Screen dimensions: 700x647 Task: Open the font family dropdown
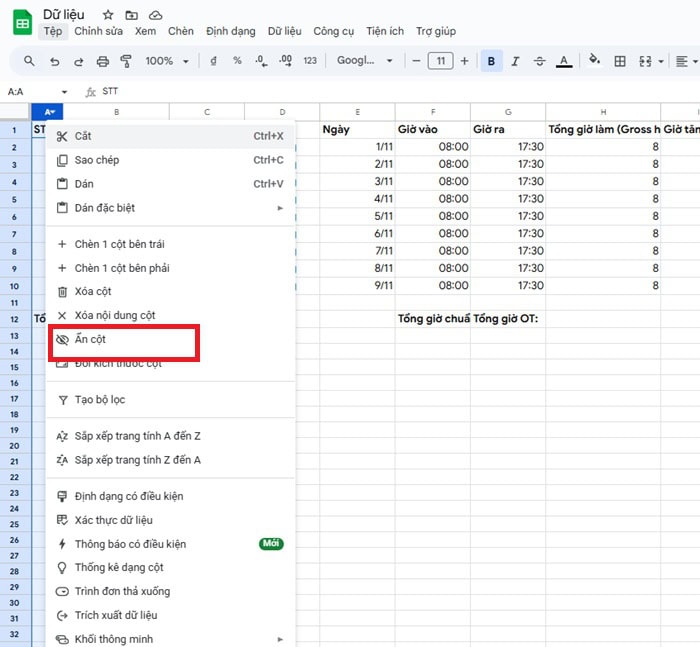(364, 61)
